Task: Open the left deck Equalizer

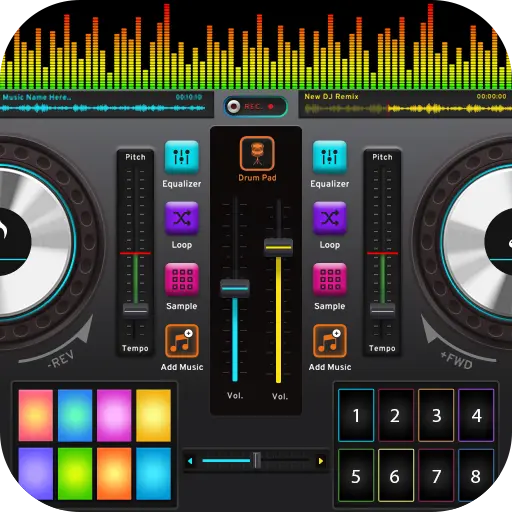Action: (x=182, y=157)
